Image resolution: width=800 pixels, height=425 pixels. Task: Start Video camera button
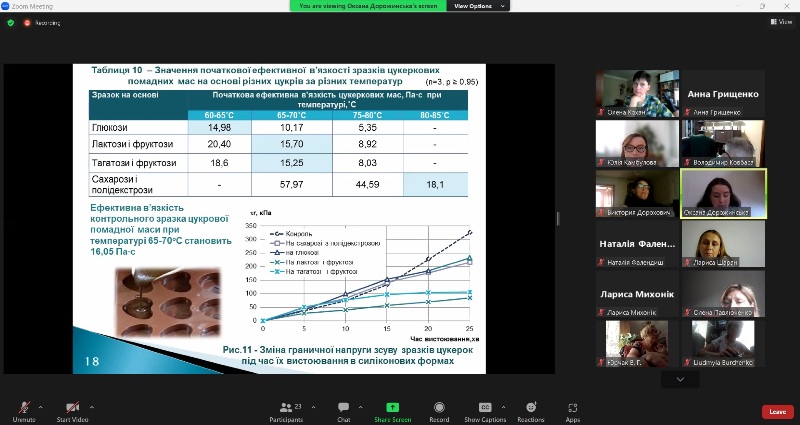click(x=72, y=411)
